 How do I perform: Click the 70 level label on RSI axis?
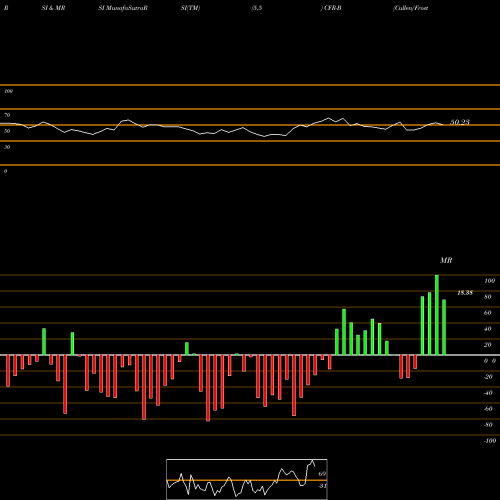(x=7, y=115)
